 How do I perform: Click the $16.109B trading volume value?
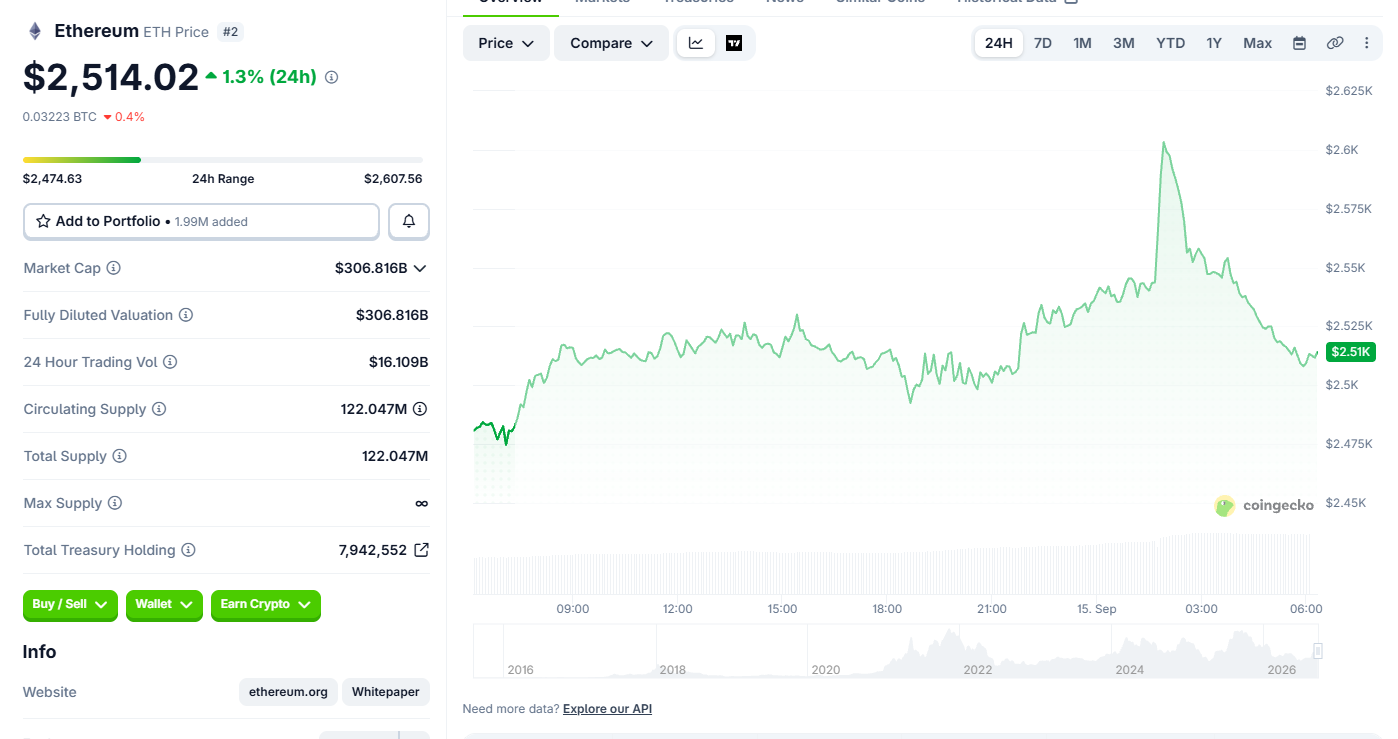tap(398, 362)
